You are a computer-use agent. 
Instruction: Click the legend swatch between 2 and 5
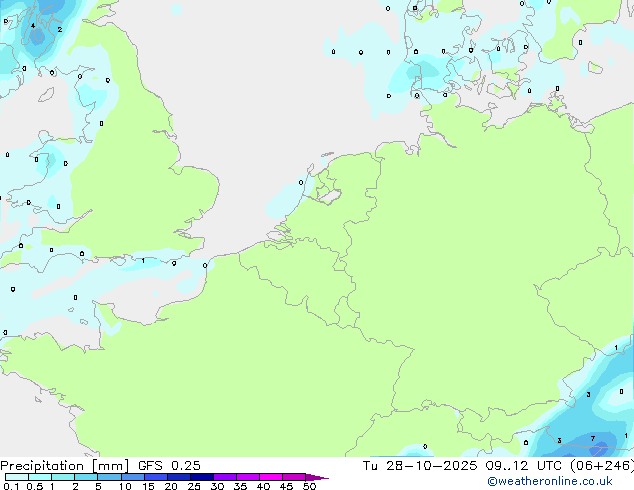pos(86,477)
